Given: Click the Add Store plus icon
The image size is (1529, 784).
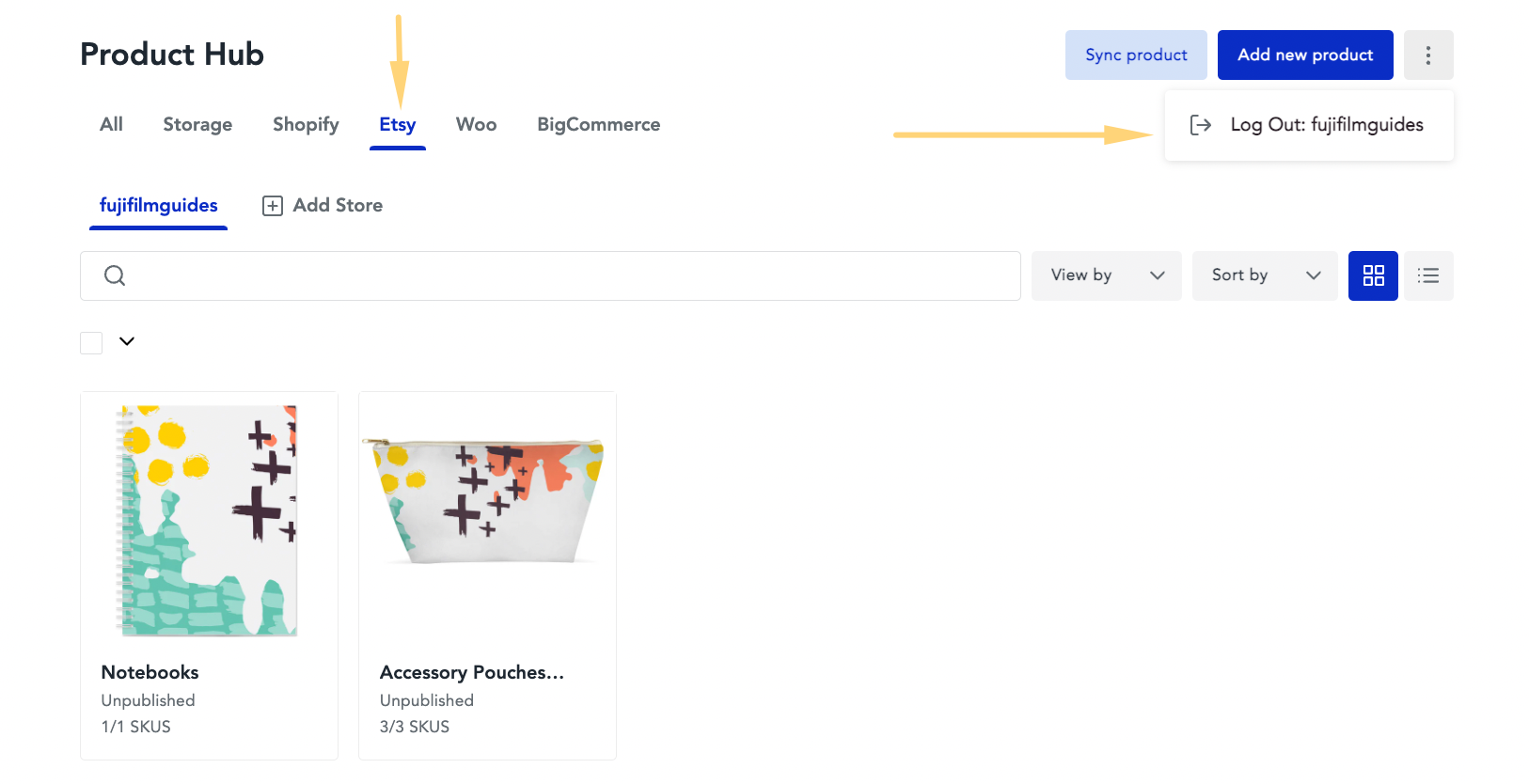Looking at the screenshot, I should coord(273,206).
